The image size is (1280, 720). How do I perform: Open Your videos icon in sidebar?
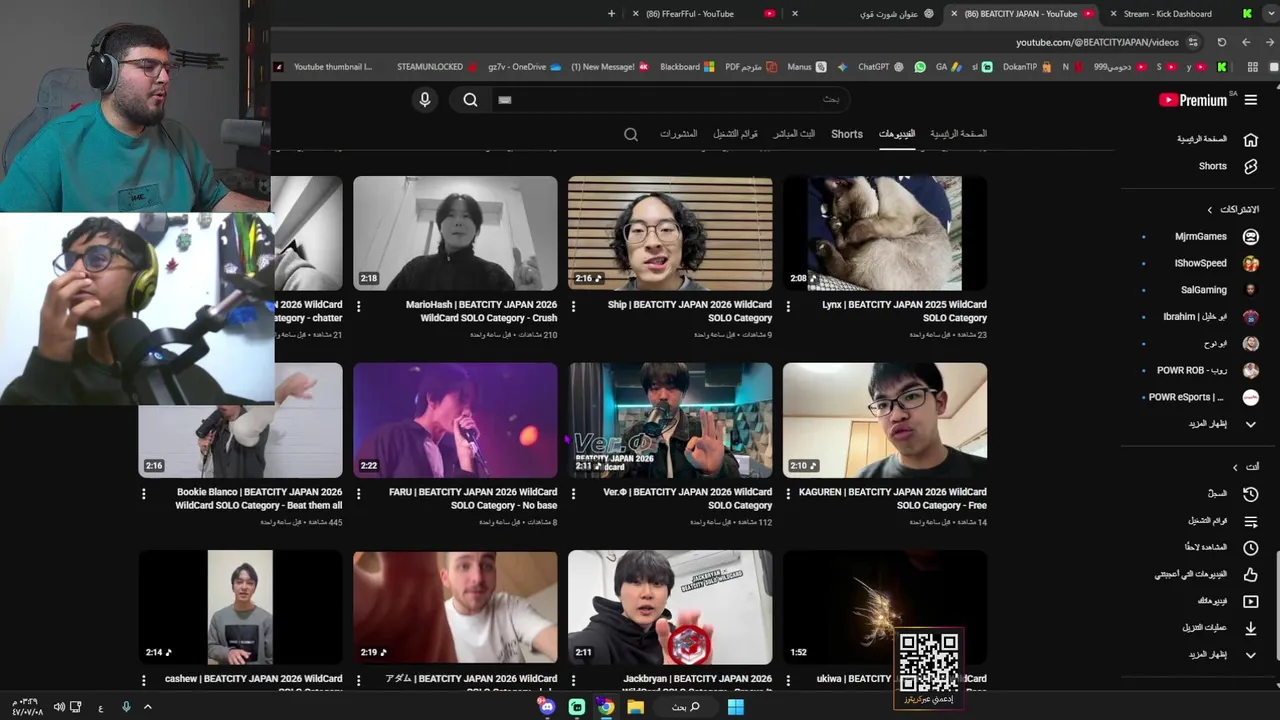coord(1250,601)
